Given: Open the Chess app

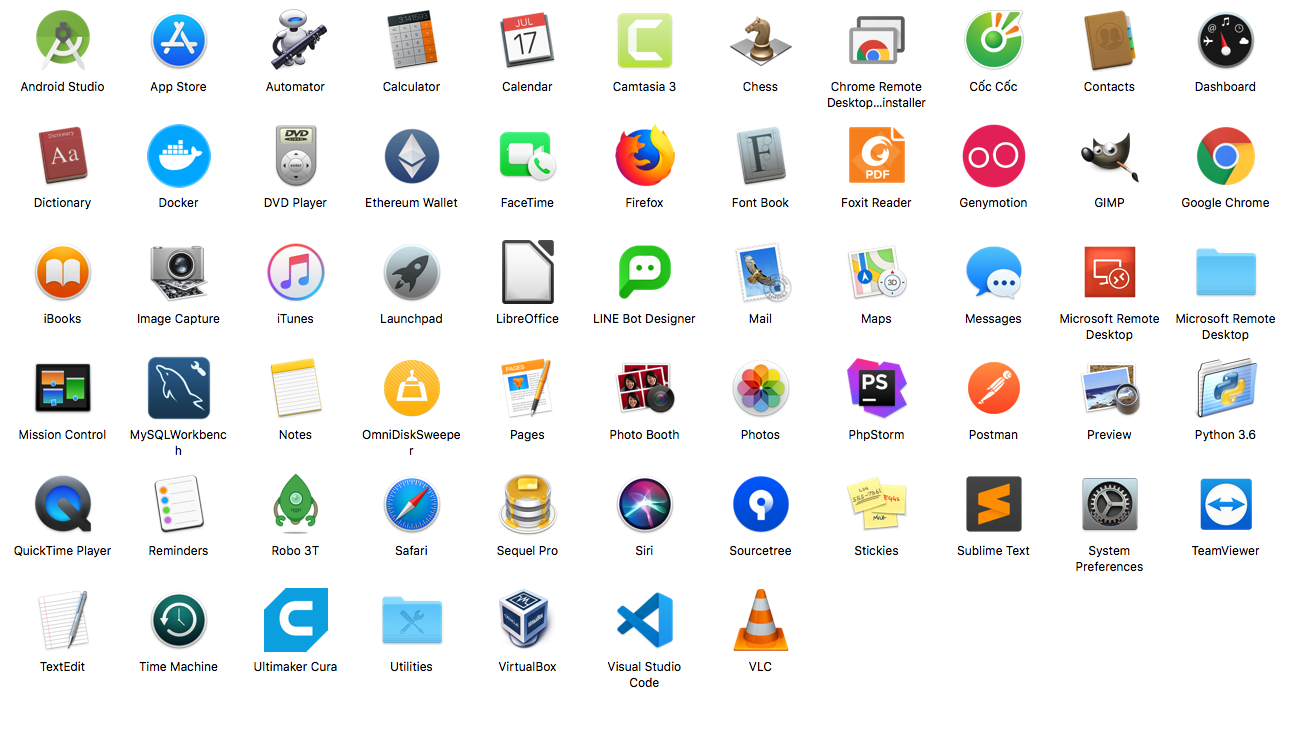Looking at the screenshot, I should 760,40.
